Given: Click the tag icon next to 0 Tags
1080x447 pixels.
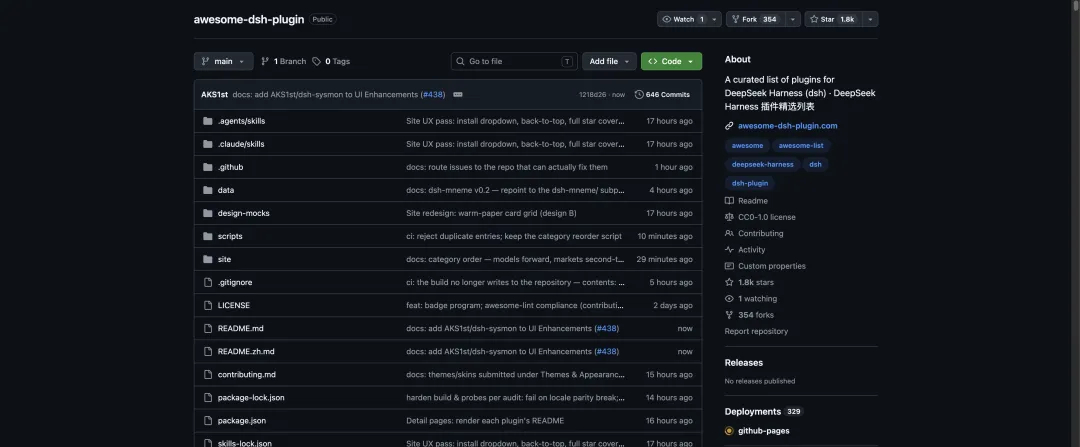Looking at the screenshot, I should (x=316, y=61).
